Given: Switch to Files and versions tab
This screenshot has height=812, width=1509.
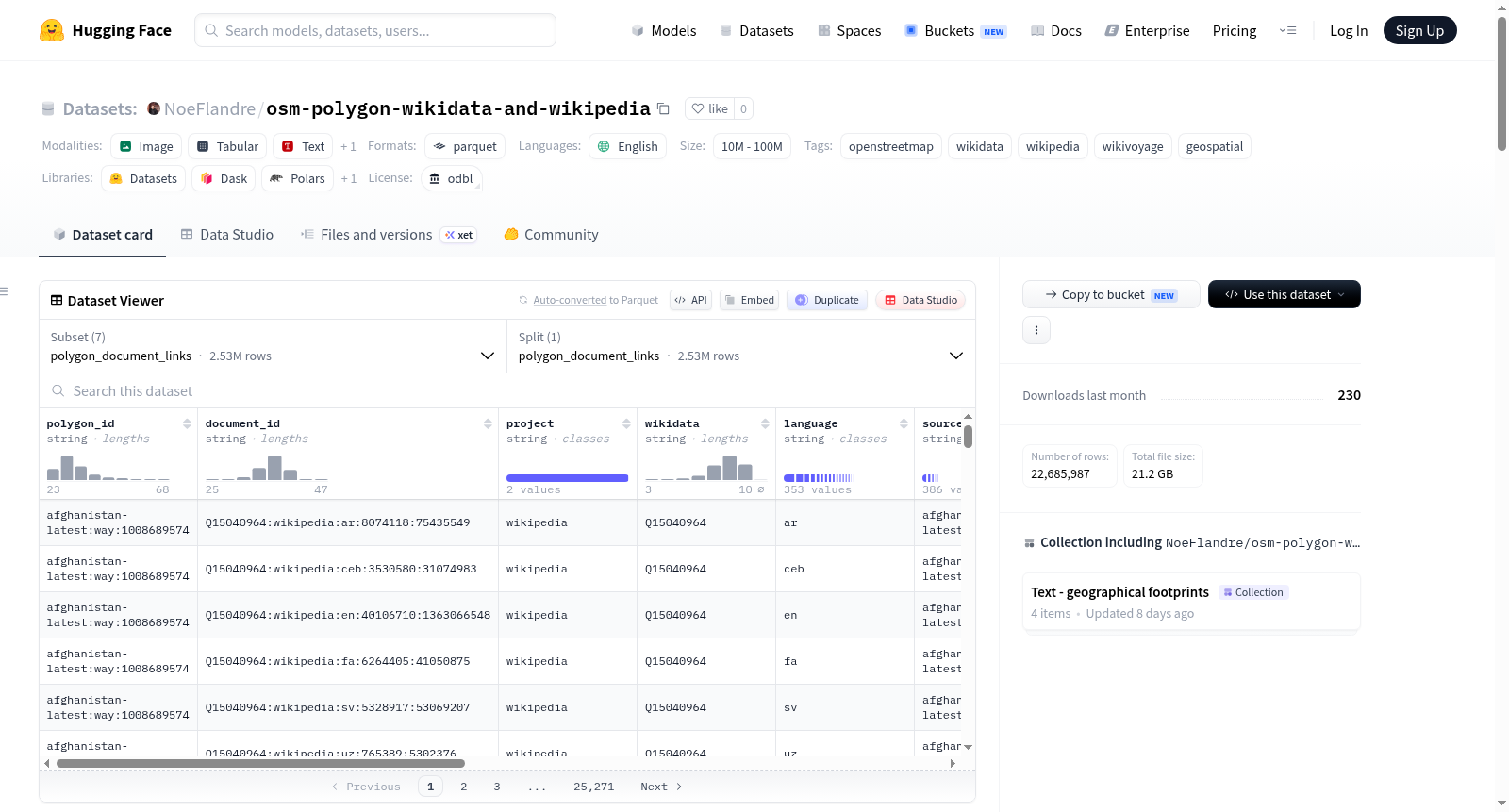Looking at the screenshot, I should click(389, 235).
